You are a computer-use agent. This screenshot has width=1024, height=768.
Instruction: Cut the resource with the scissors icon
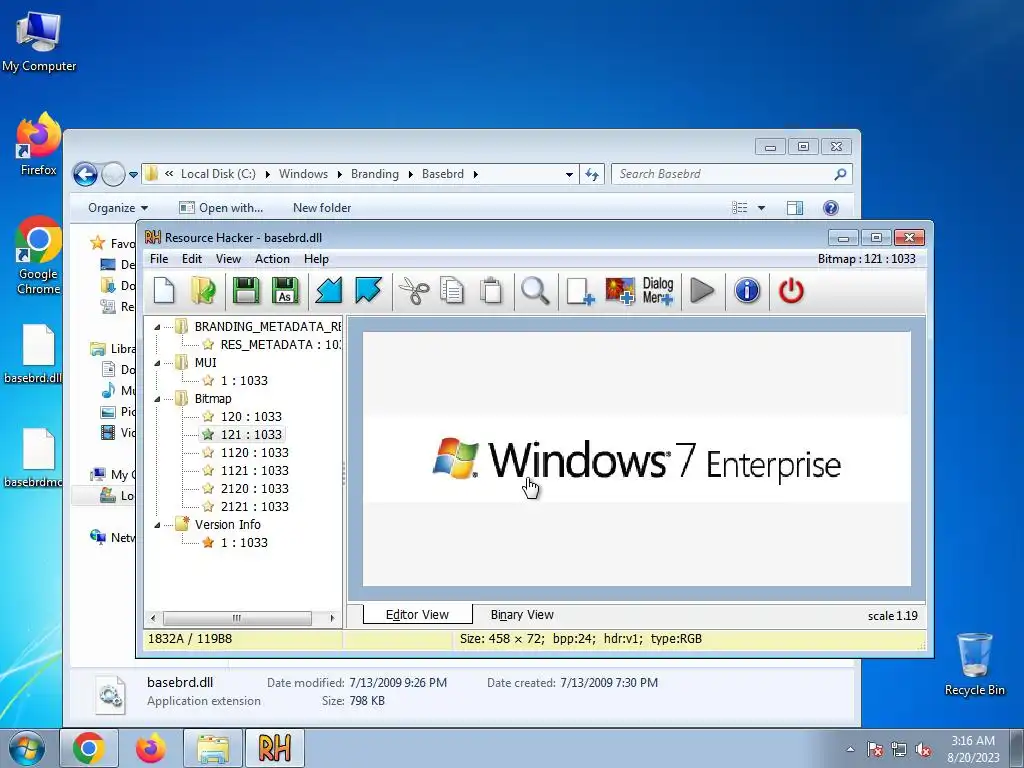pyautogui.click(x=413, y=290)
